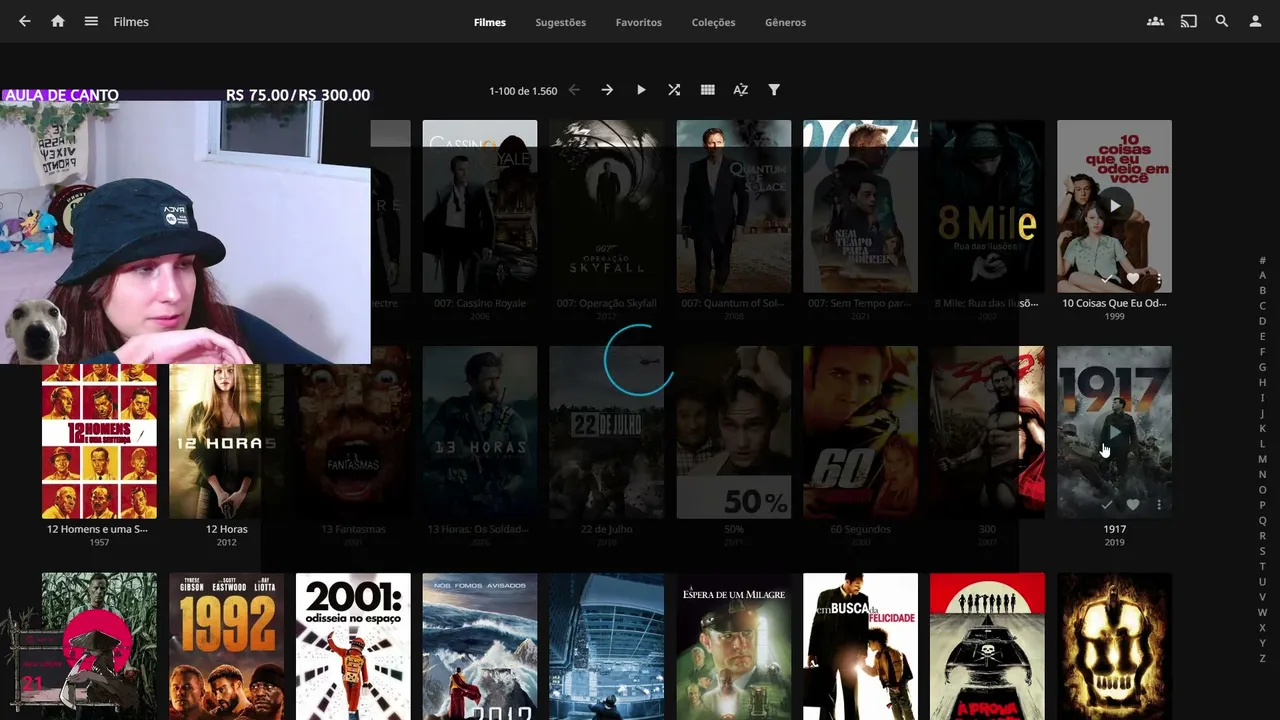
Task: Open the Em Busca da Felicidade poster
Action: 861,646
